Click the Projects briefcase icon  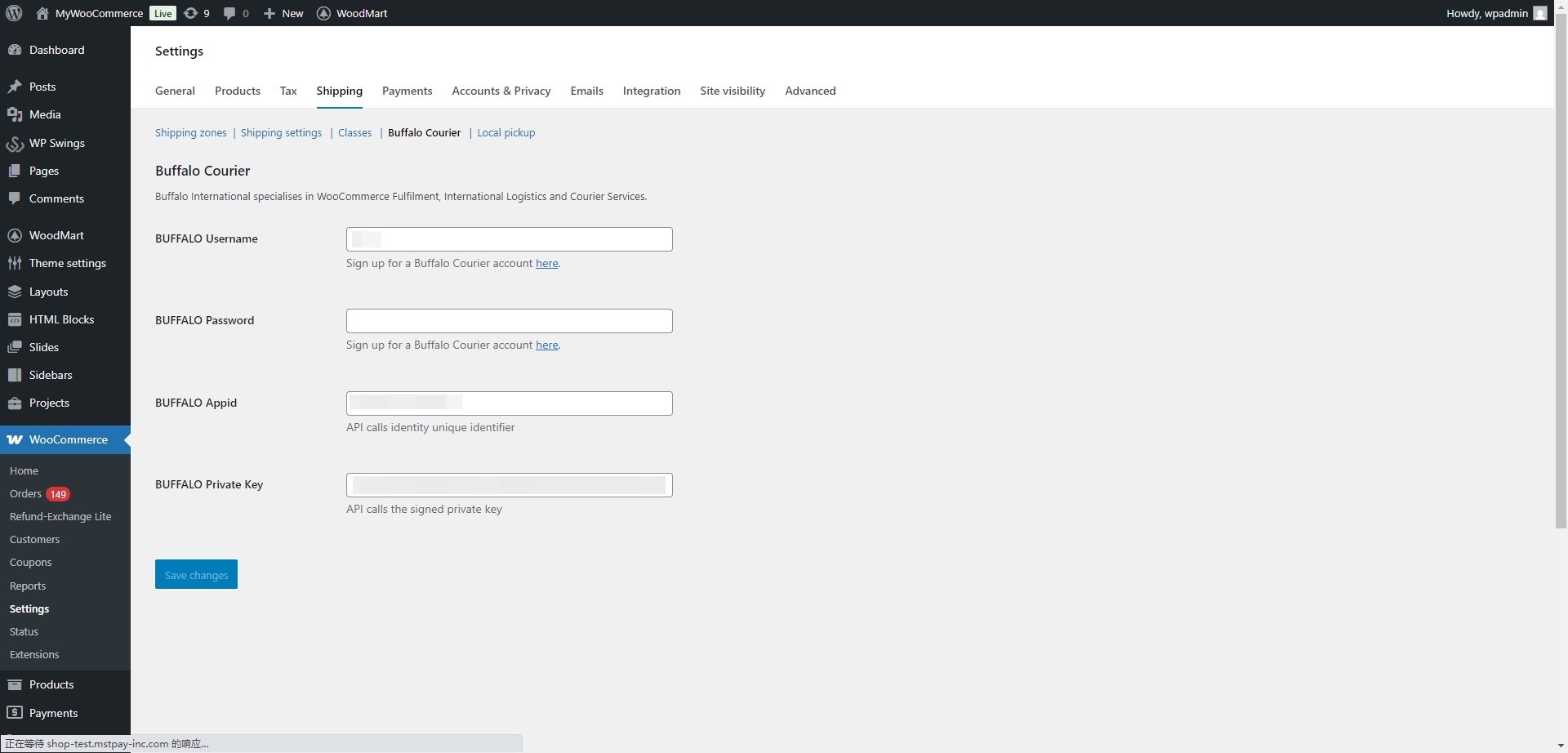15,403
